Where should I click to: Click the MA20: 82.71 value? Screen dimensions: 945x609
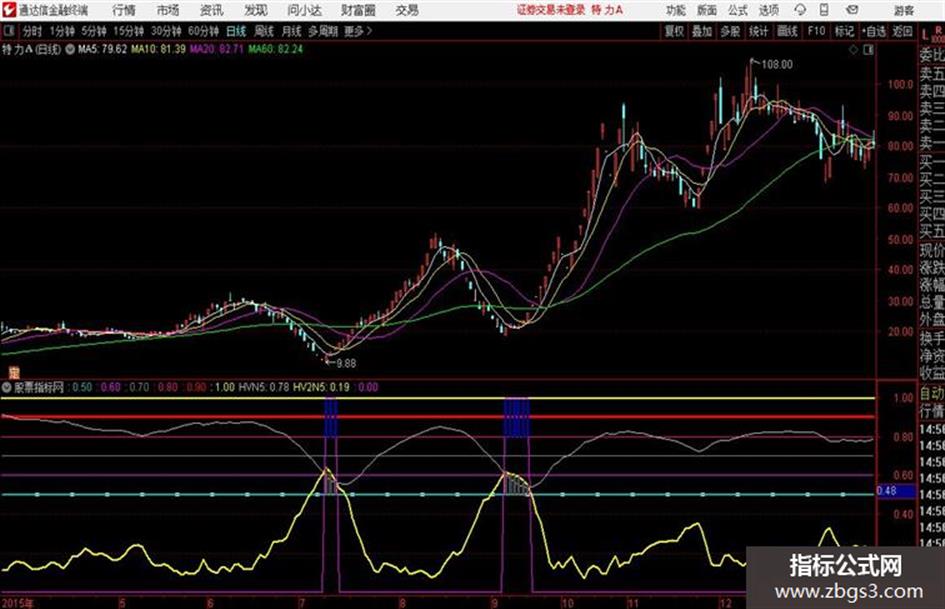click(x=217, y=49)
